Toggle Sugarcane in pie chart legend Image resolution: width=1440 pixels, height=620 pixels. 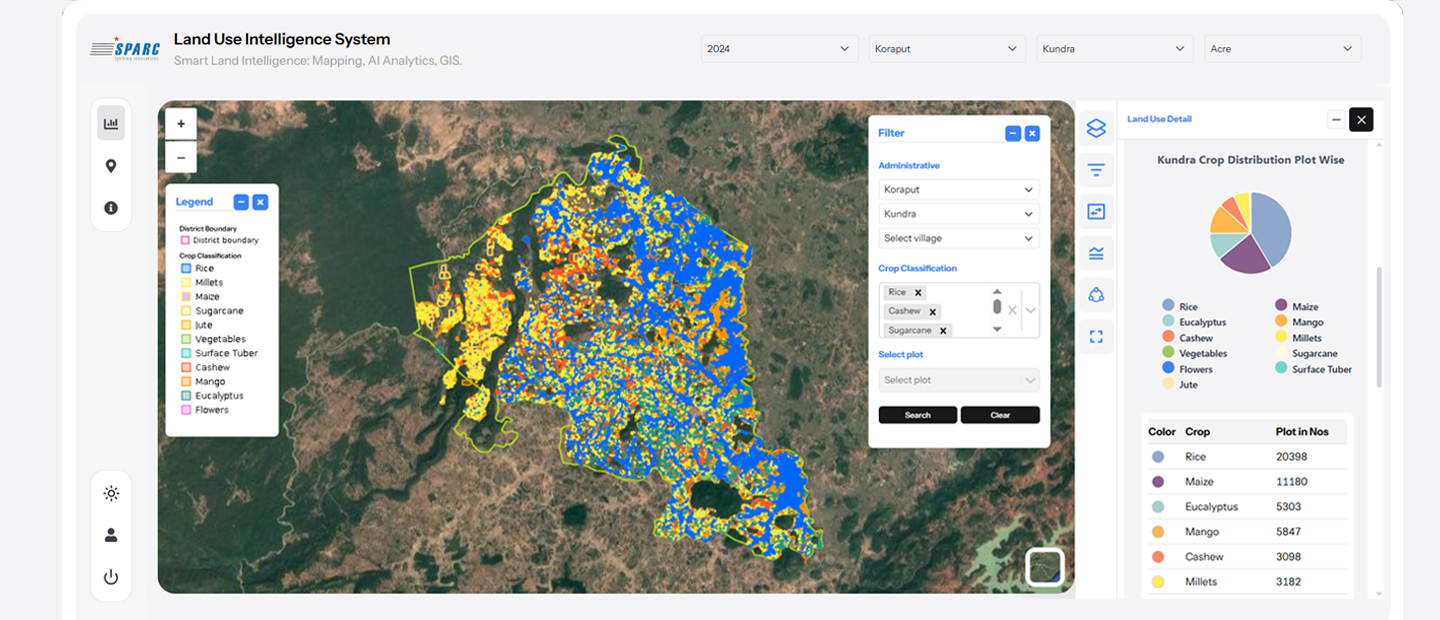coord(1306,353)
